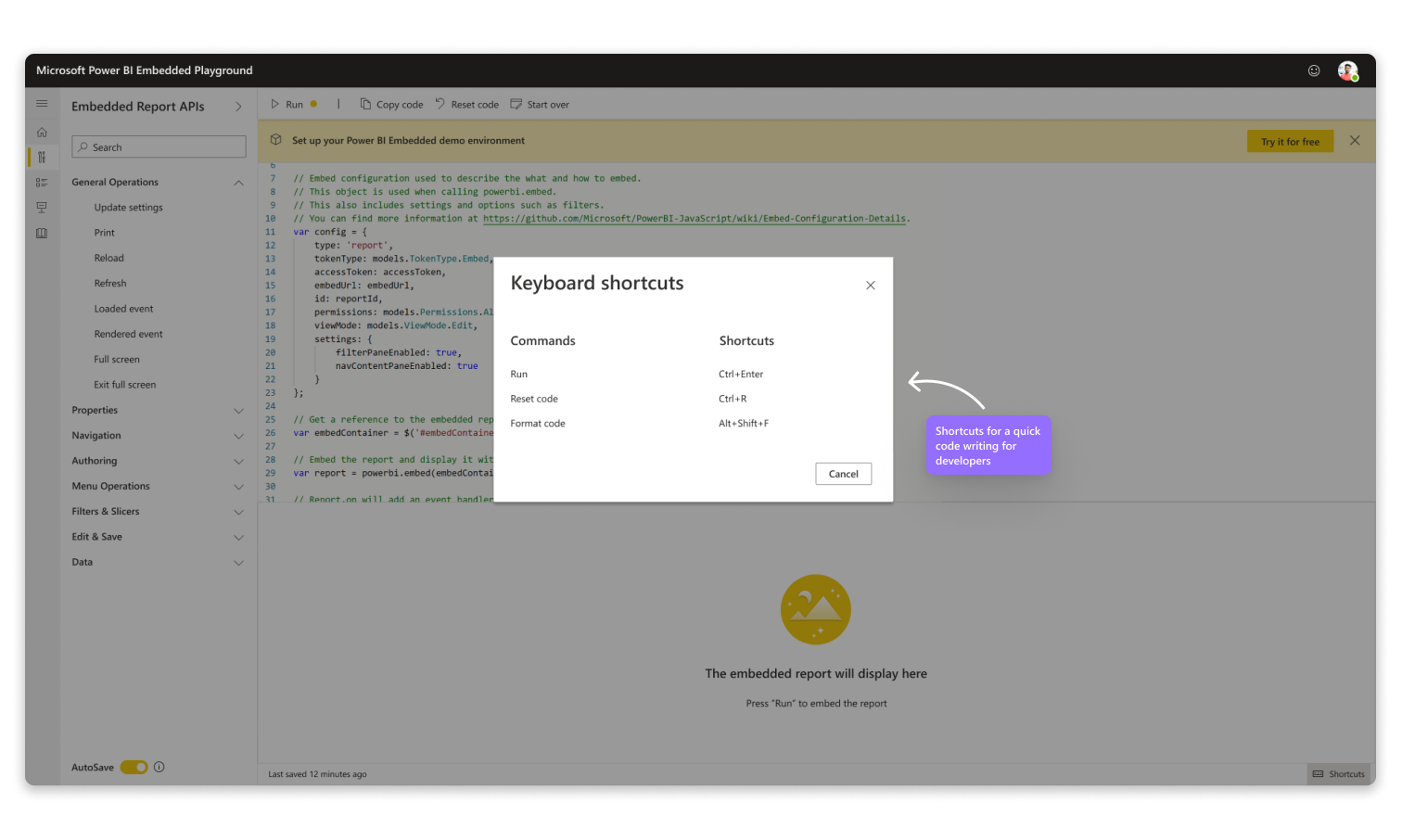Screen dimensions: 1402x840
Task: Click Last saved 12 minutes ago status
Action: coord(317,774)
